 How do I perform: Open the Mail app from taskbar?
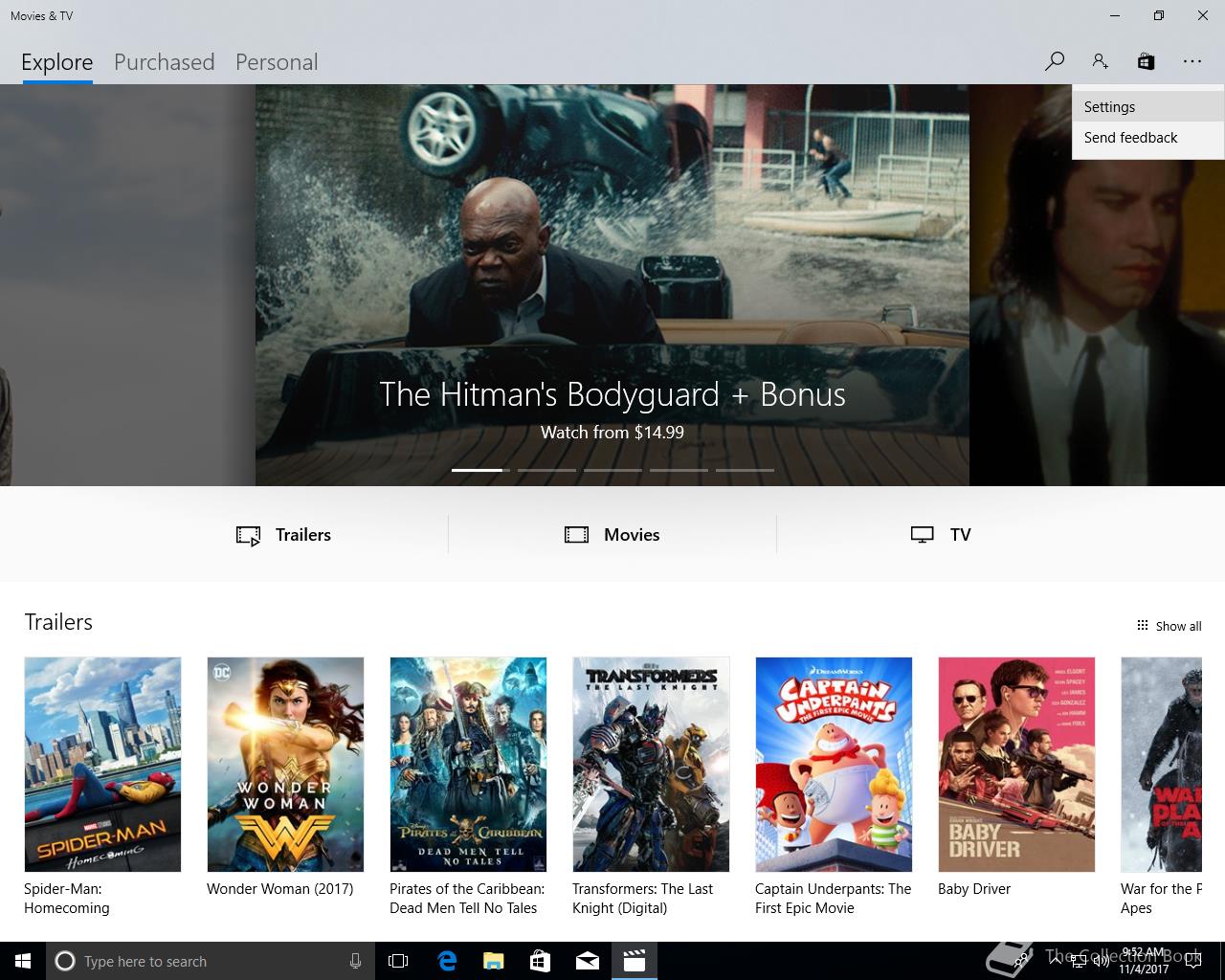(587, 961)
